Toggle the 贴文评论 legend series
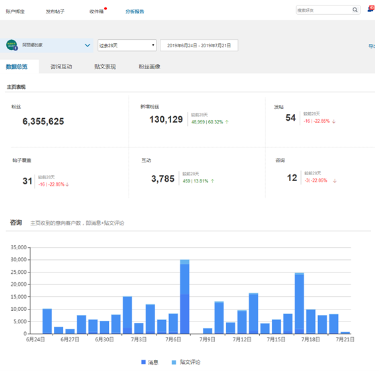This screenshot has height=371, width=379. point(186,362)
